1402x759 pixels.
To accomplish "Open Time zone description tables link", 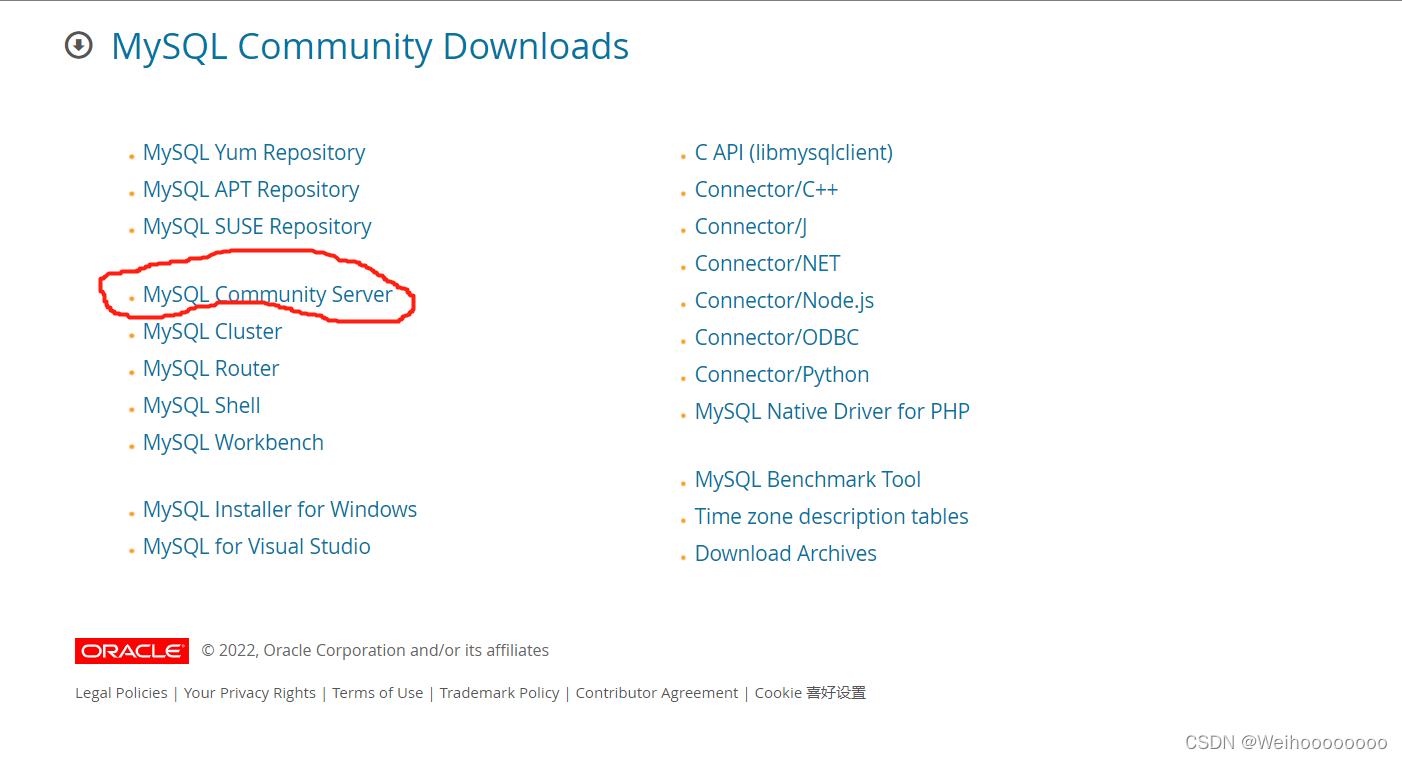I will (832, 517).
